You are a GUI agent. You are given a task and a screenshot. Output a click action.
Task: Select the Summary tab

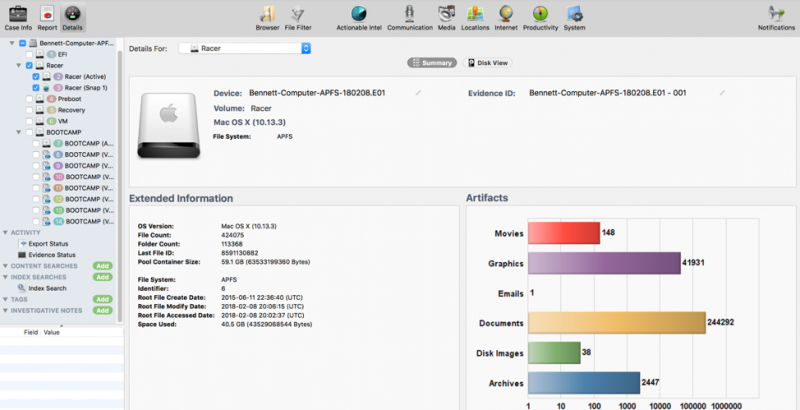click(x=433, y=63)
